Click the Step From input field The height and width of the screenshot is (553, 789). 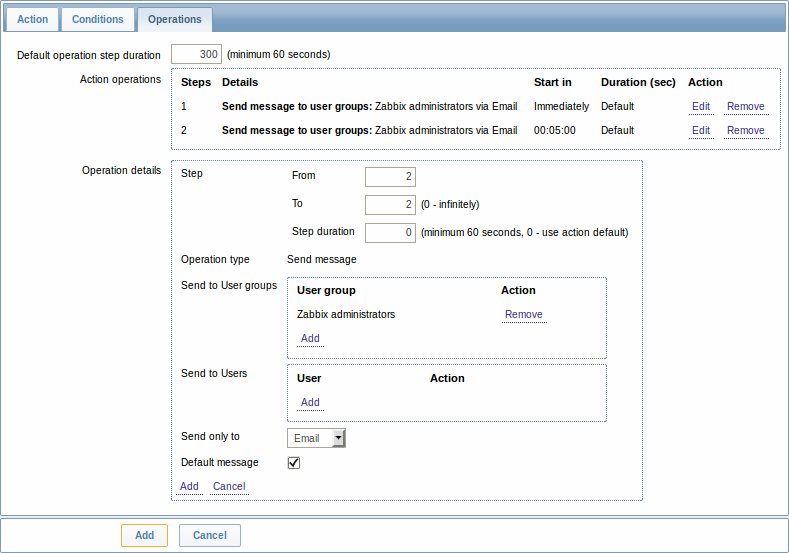coord(390,177)
